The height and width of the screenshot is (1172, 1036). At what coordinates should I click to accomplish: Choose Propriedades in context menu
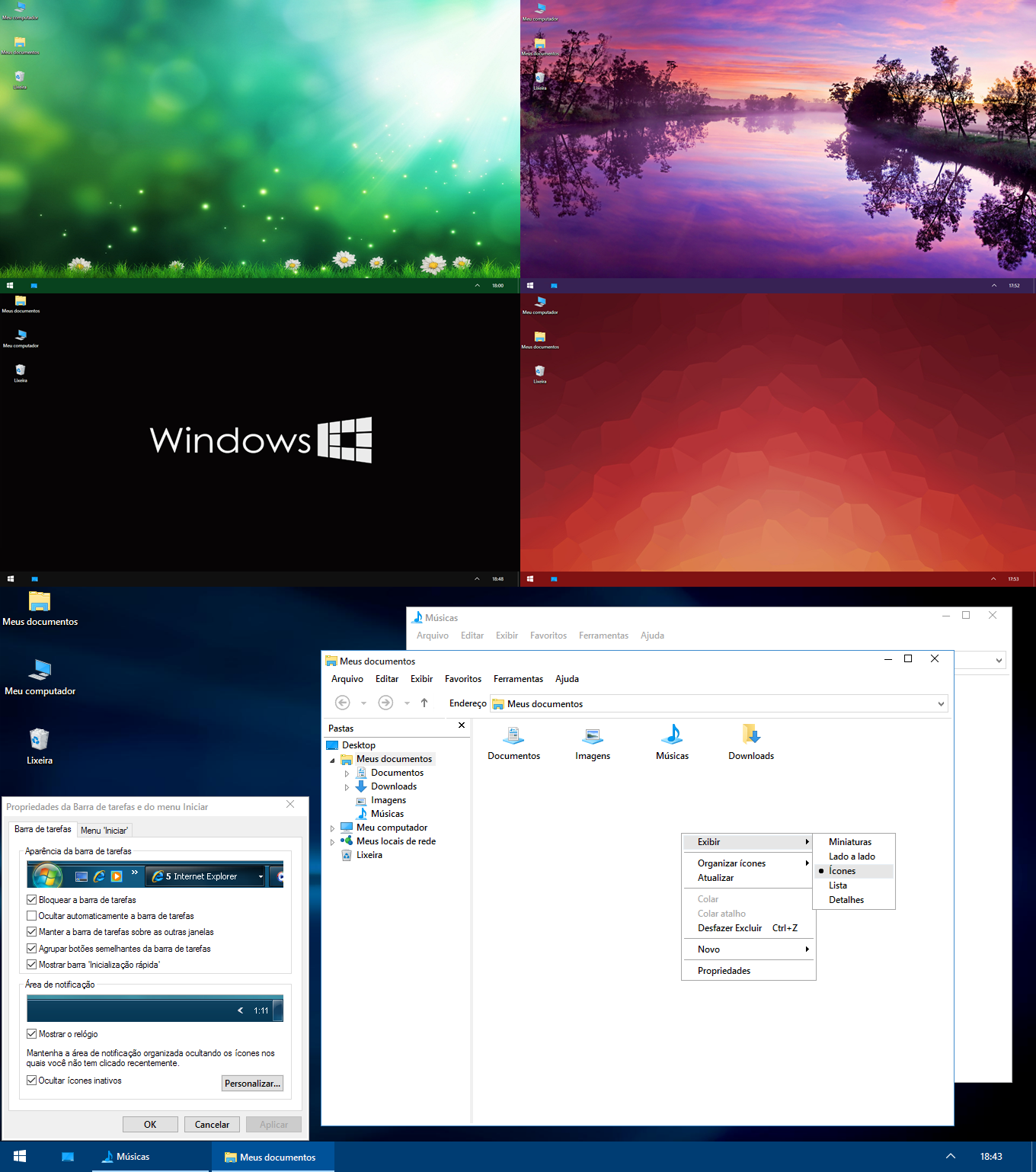coord(749,971)
